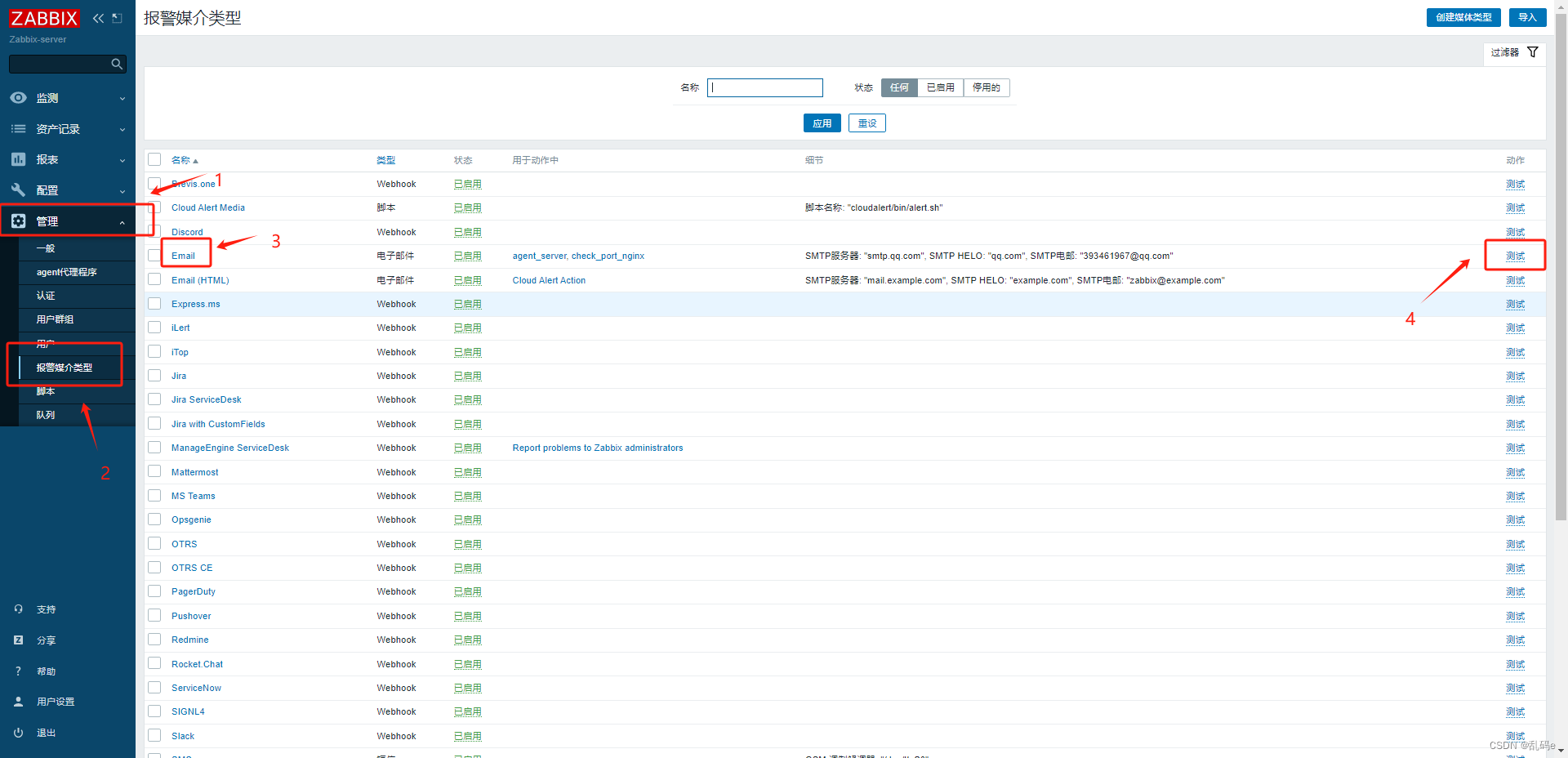1568x758 pixels.
Task: Click the Z icon for 分享
Action: pyautogui.click(x=18, y=640)
